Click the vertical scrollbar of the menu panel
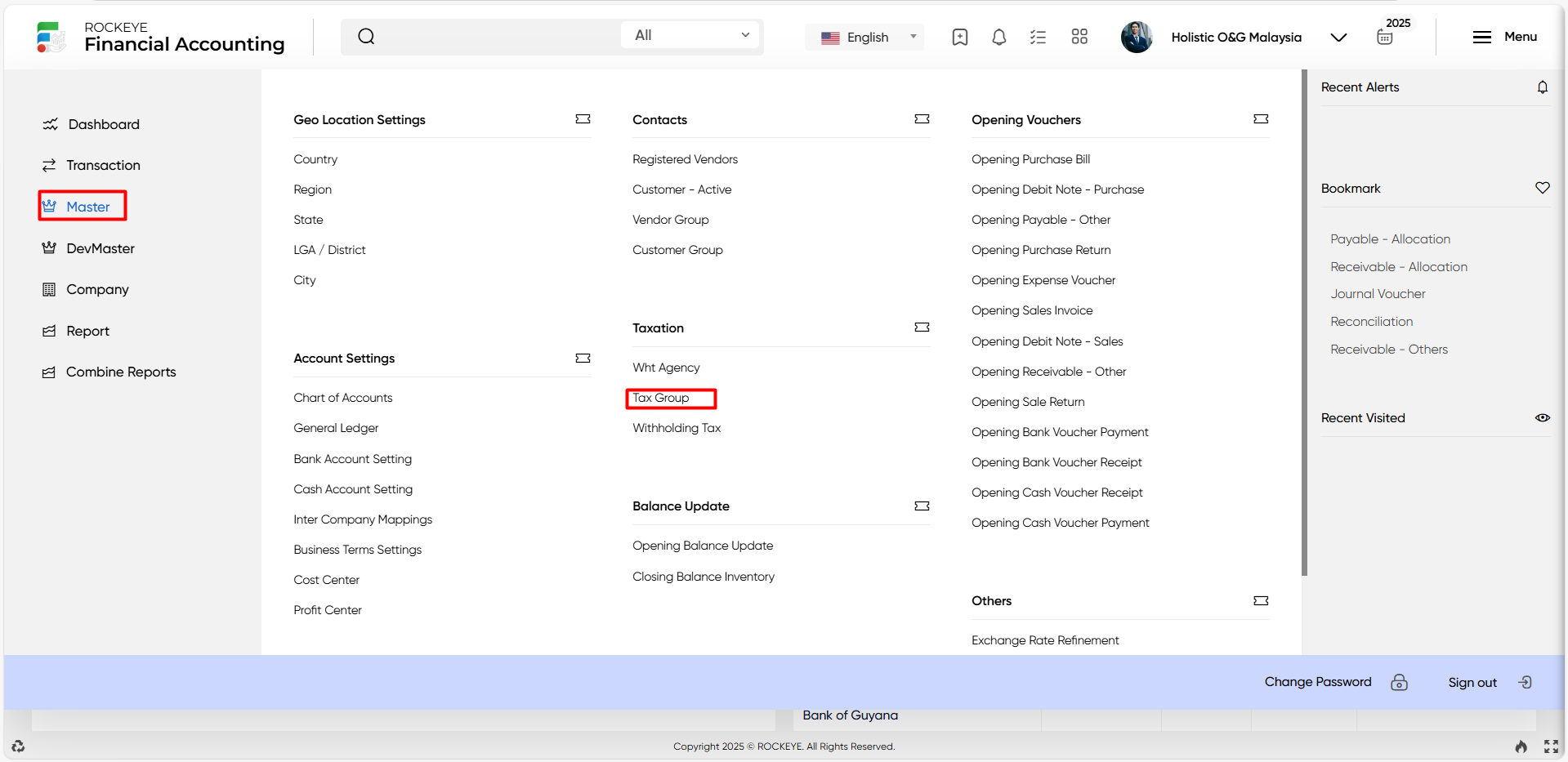The image size is (1568, 762). [1305, 323]
